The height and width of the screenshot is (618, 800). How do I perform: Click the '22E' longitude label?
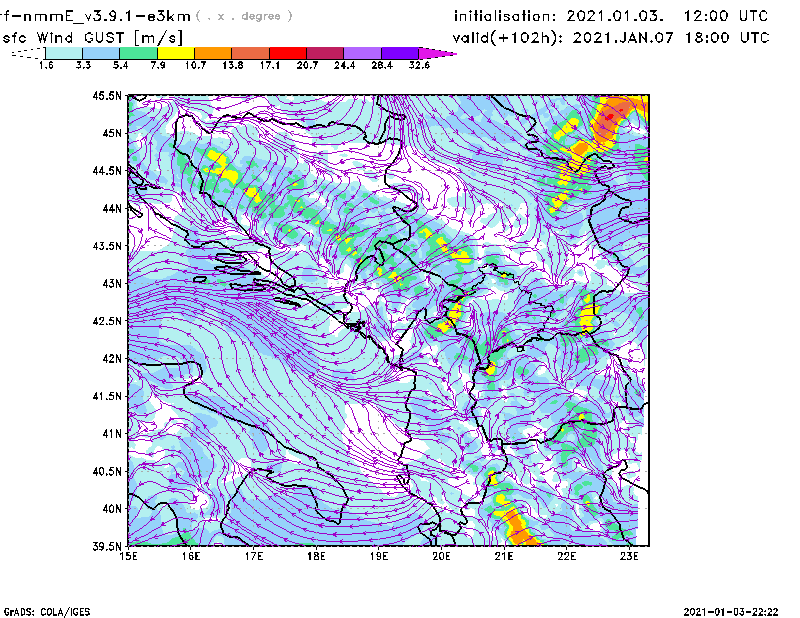[567, 556]
